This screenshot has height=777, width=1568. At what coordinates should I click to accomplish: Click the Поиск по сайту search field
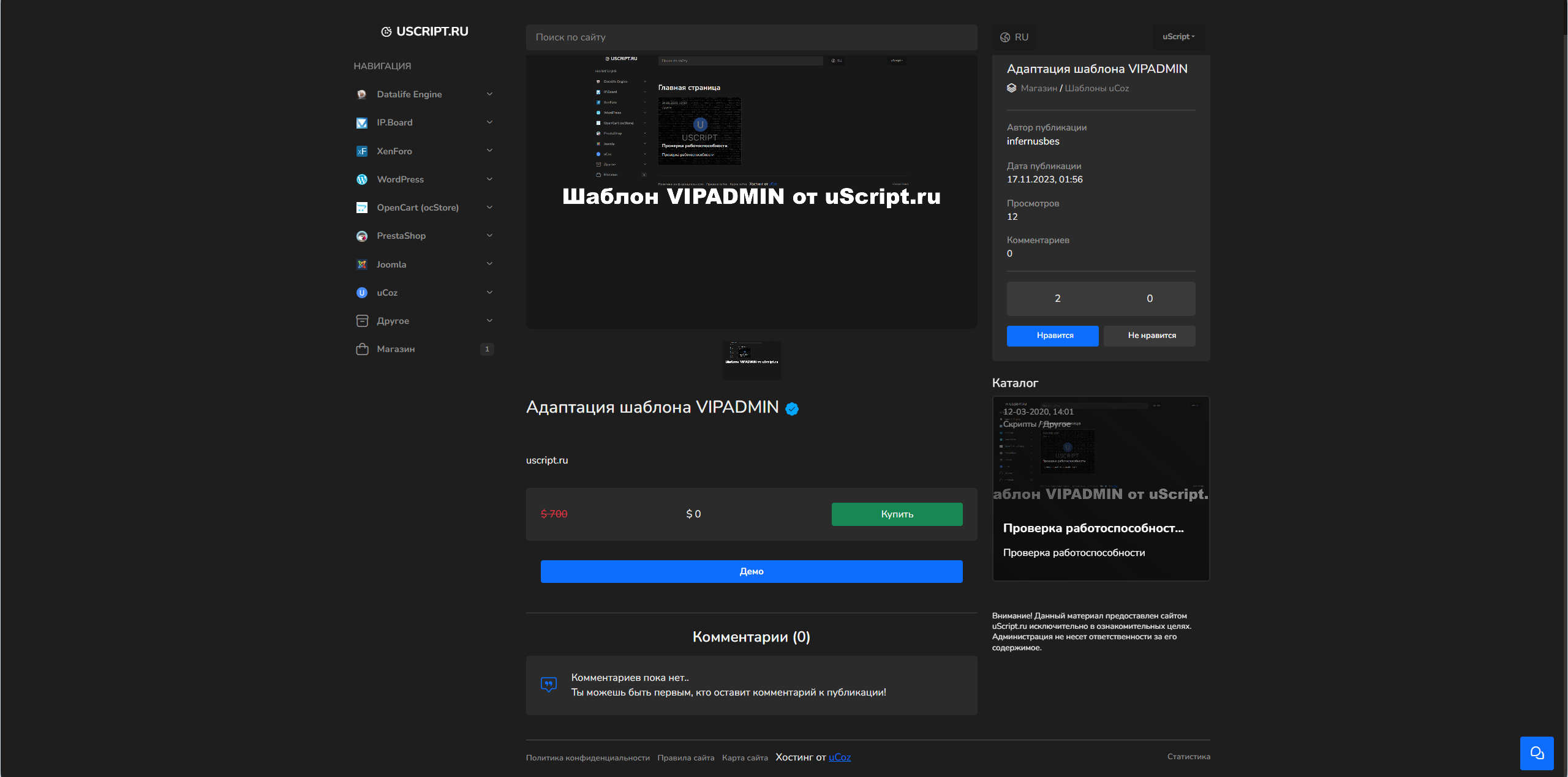pos(752,37)
